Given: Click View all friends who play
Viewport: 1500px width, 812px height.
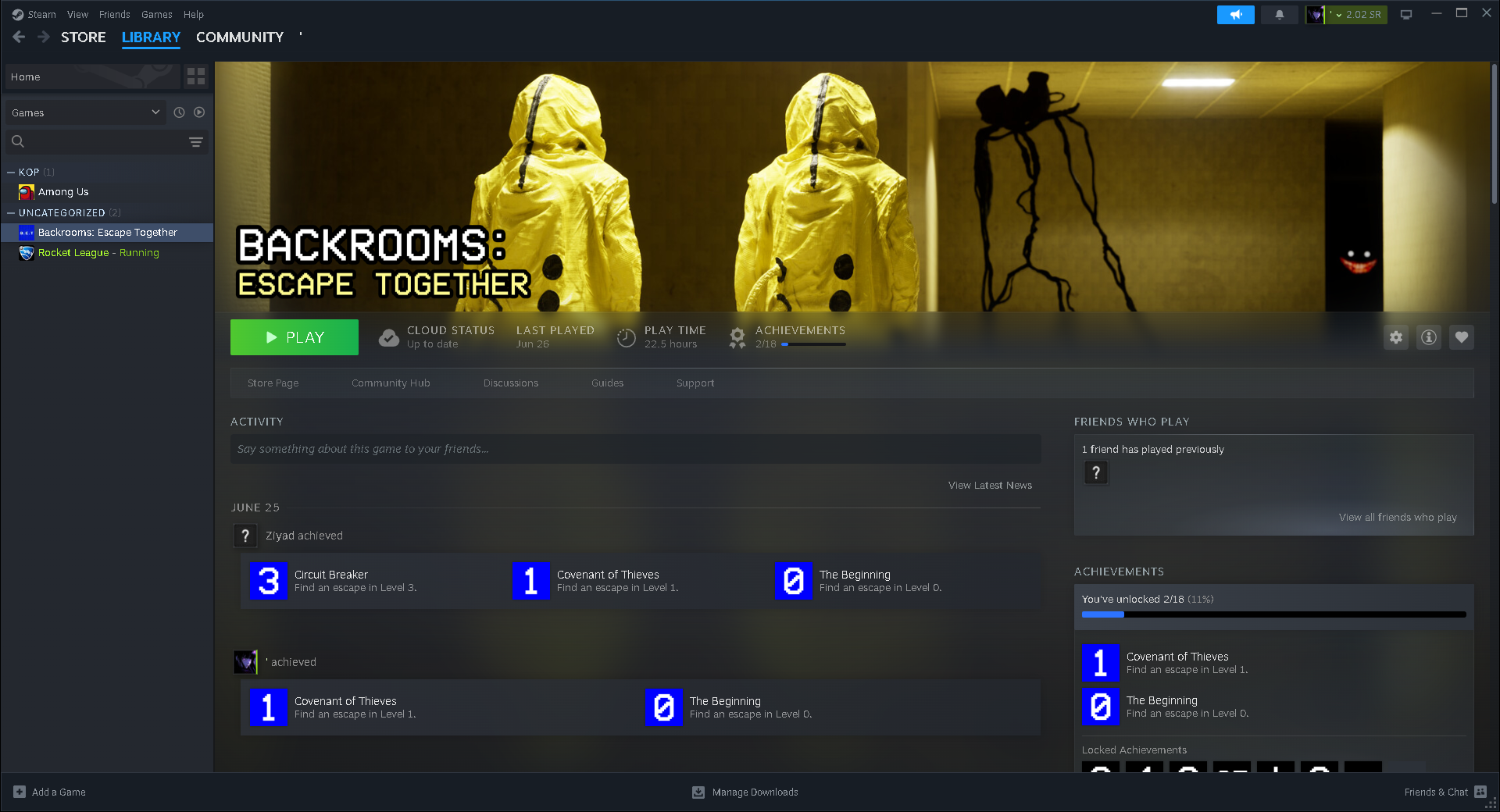Looking at the screenshot, I should (x=1398, y=518).
